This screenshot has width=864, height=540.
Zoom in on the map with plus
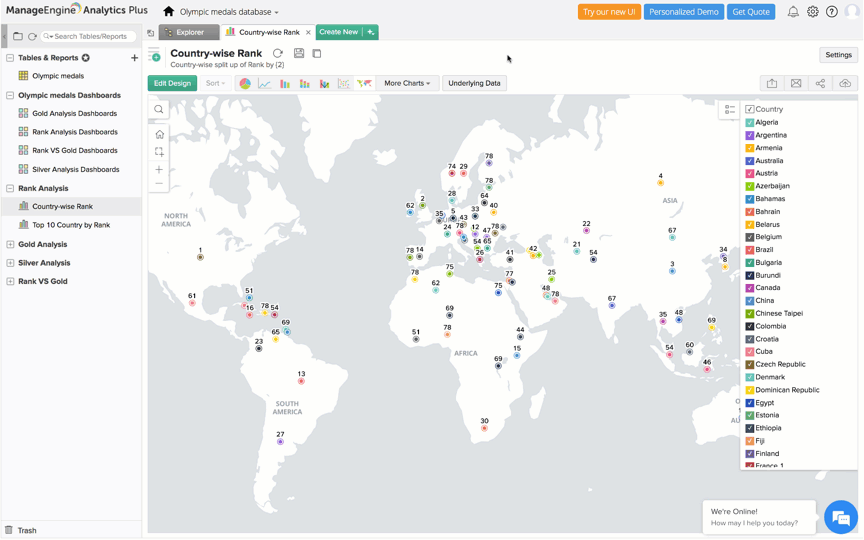[159, 170]
